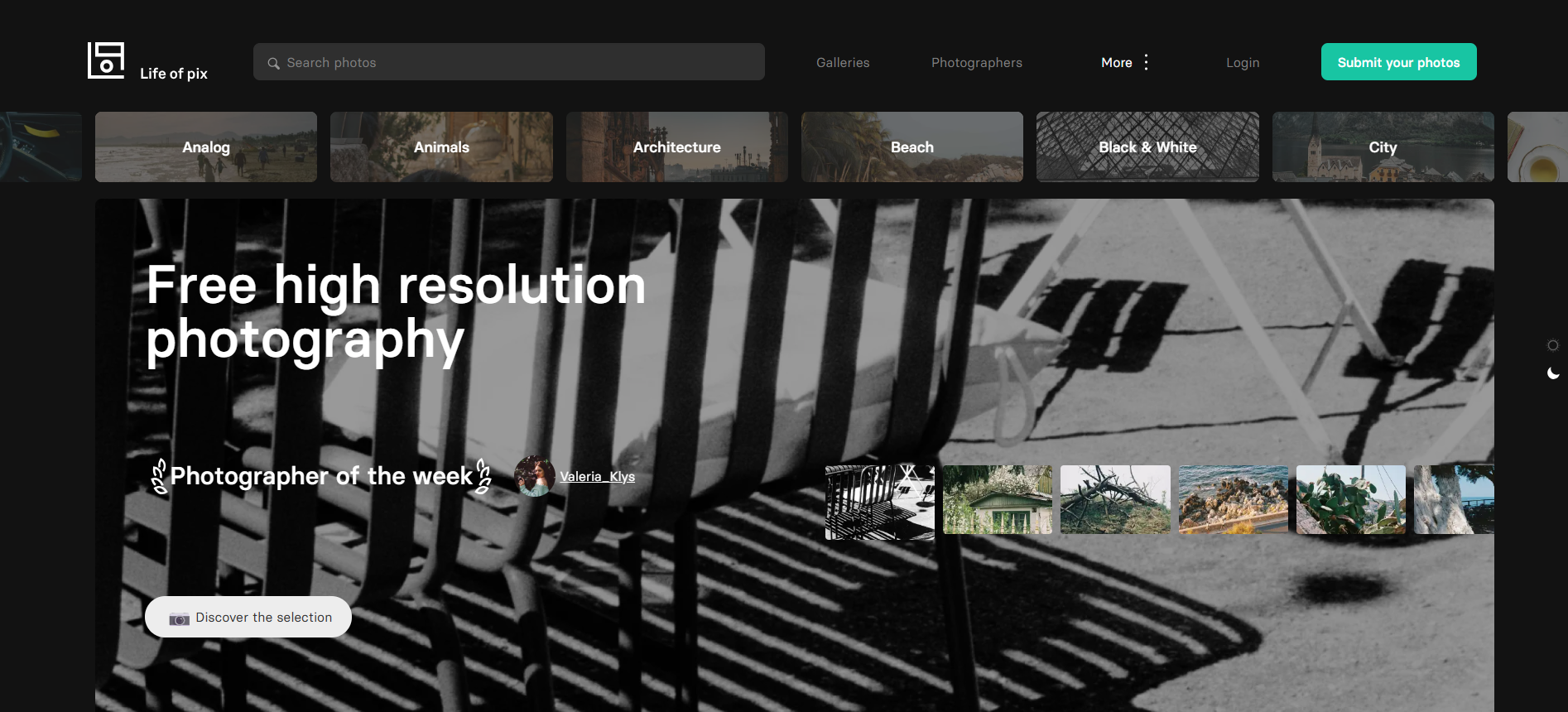Open the Architecture category
The image size is (1568, 712).
click(677, 147)
